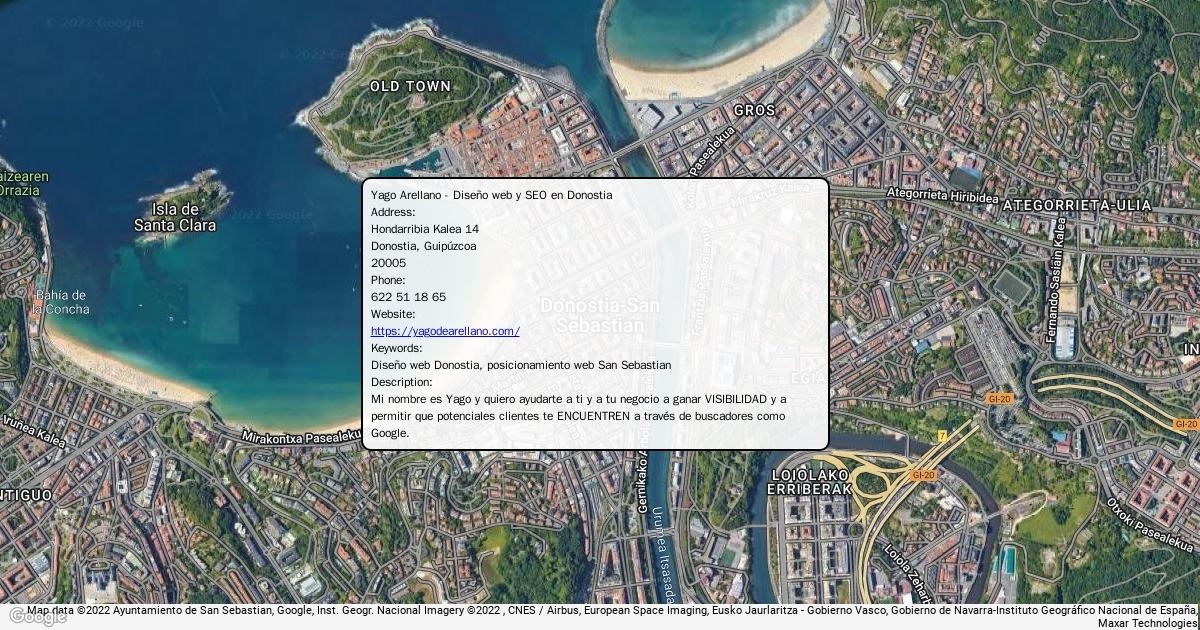Click the Google logo on the map
This screenshot has width=1200, height=630.
point(37,616)
